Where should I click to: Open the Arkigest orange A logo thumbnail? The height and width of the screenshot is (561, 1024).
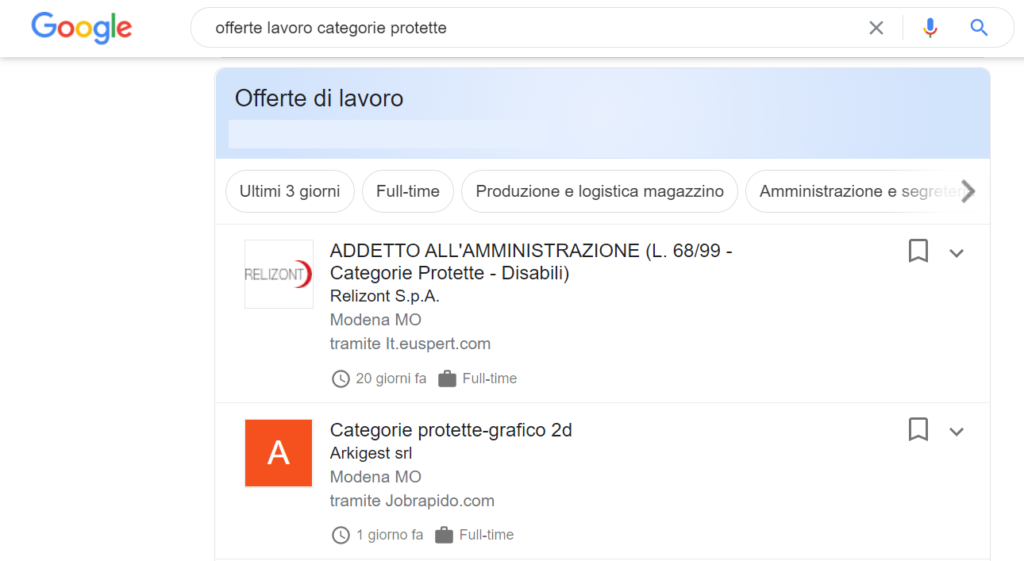point(279,453)
